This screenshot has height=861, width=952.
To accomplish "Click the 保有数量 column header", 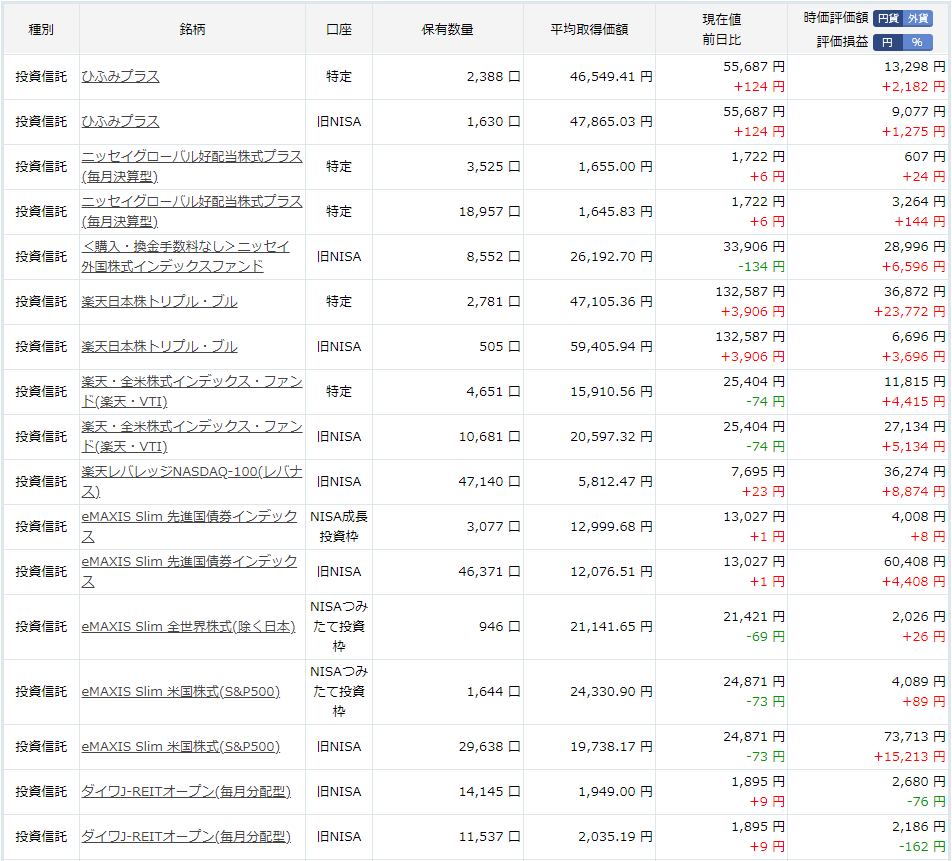I will (x=447, y=30).
